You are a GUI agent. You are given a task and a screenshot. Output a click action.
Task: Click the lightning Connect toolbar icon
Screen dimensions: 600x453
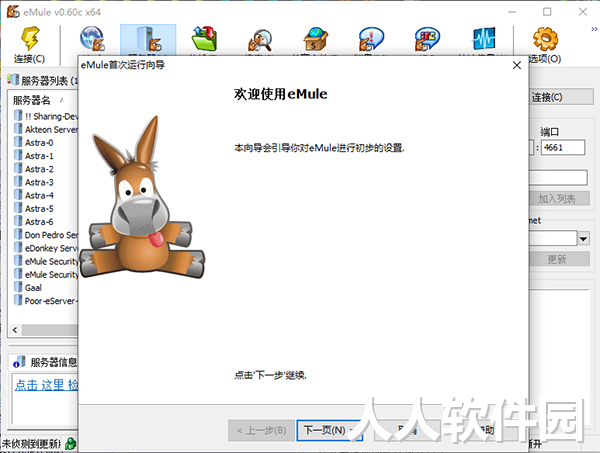30,38
